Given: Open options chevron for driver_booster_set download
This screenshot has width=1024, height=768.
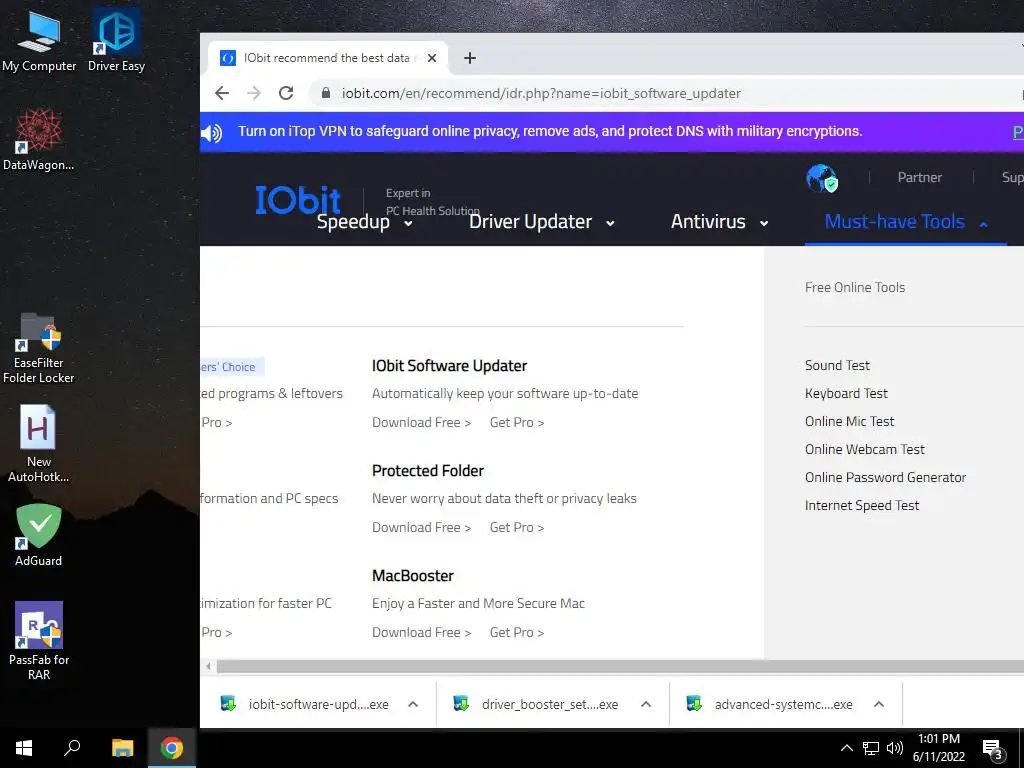Looking at the screenshot, I should pyautogui.click(x=646, y=704).
